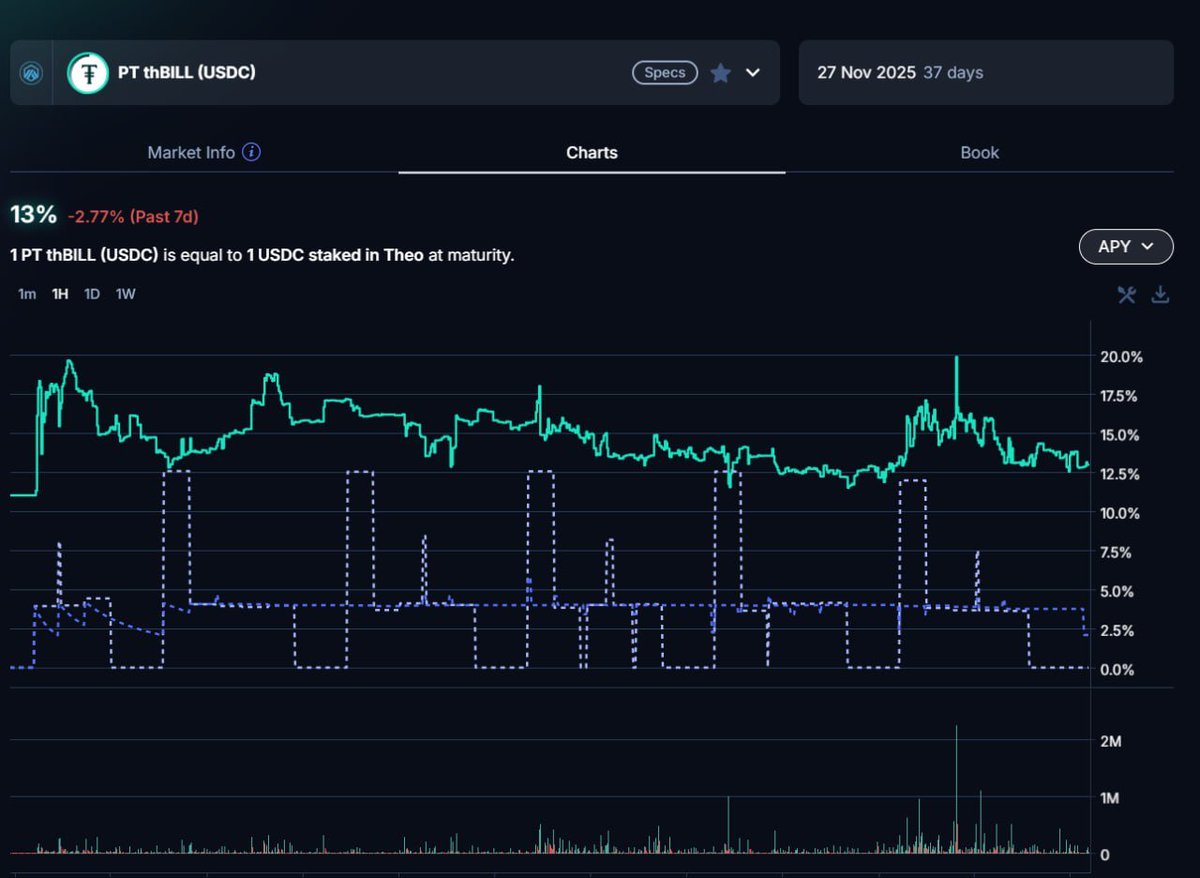Switch to the Market Info tab

191,153
